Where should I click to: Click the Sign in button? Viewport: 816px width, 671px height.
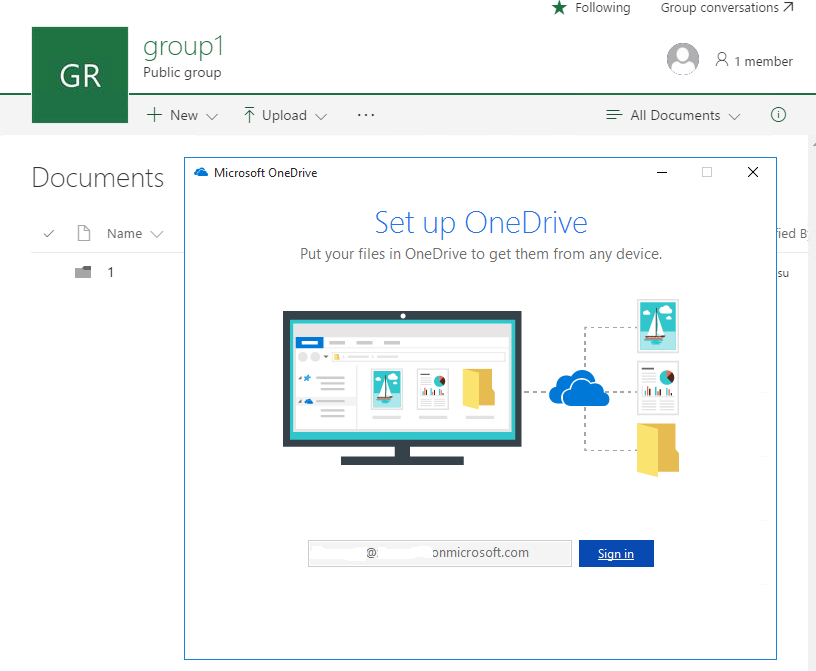tap(616, 553)
